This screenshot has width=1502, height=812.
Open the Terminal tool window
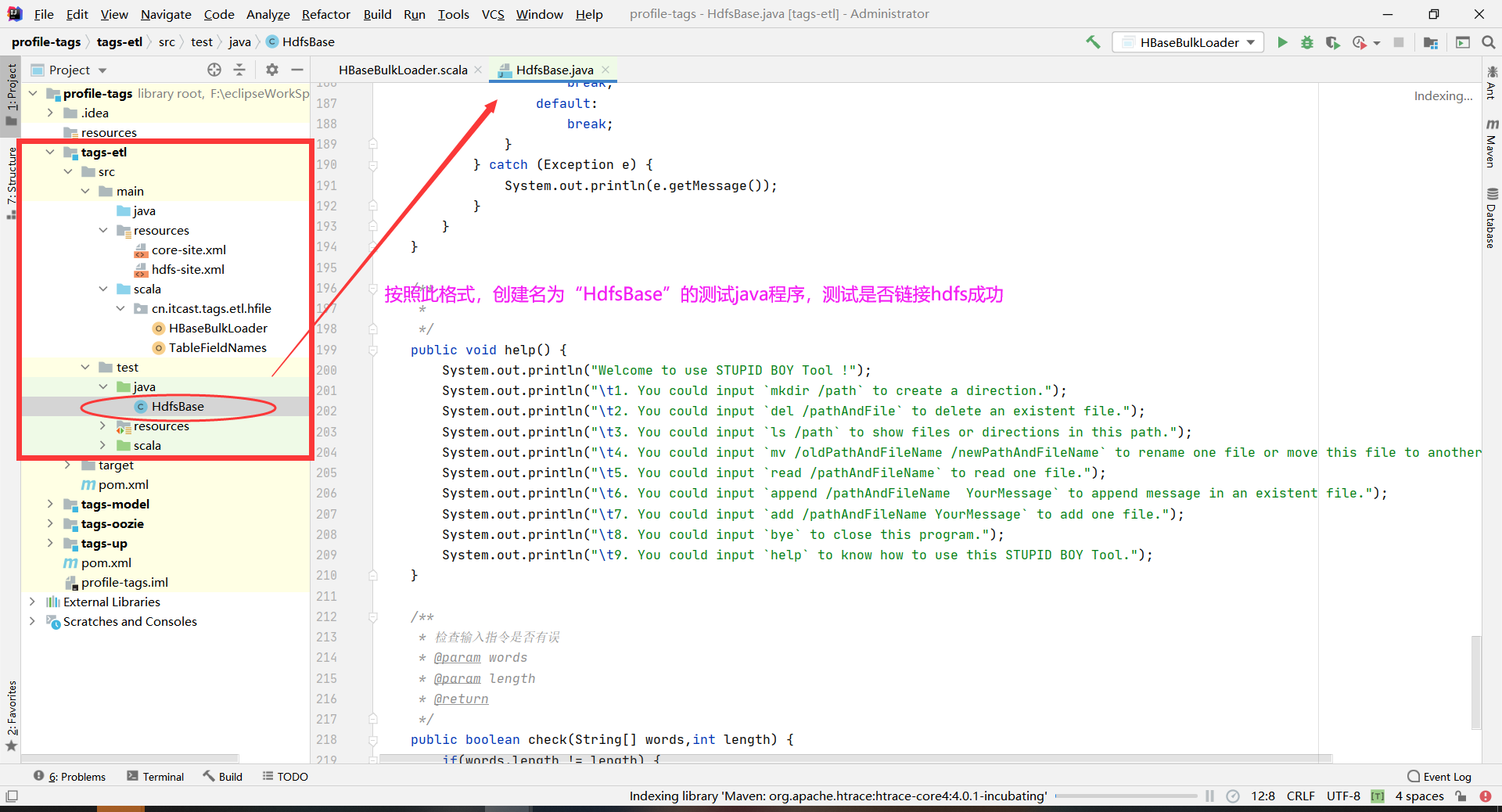click(x=155, y=776)
